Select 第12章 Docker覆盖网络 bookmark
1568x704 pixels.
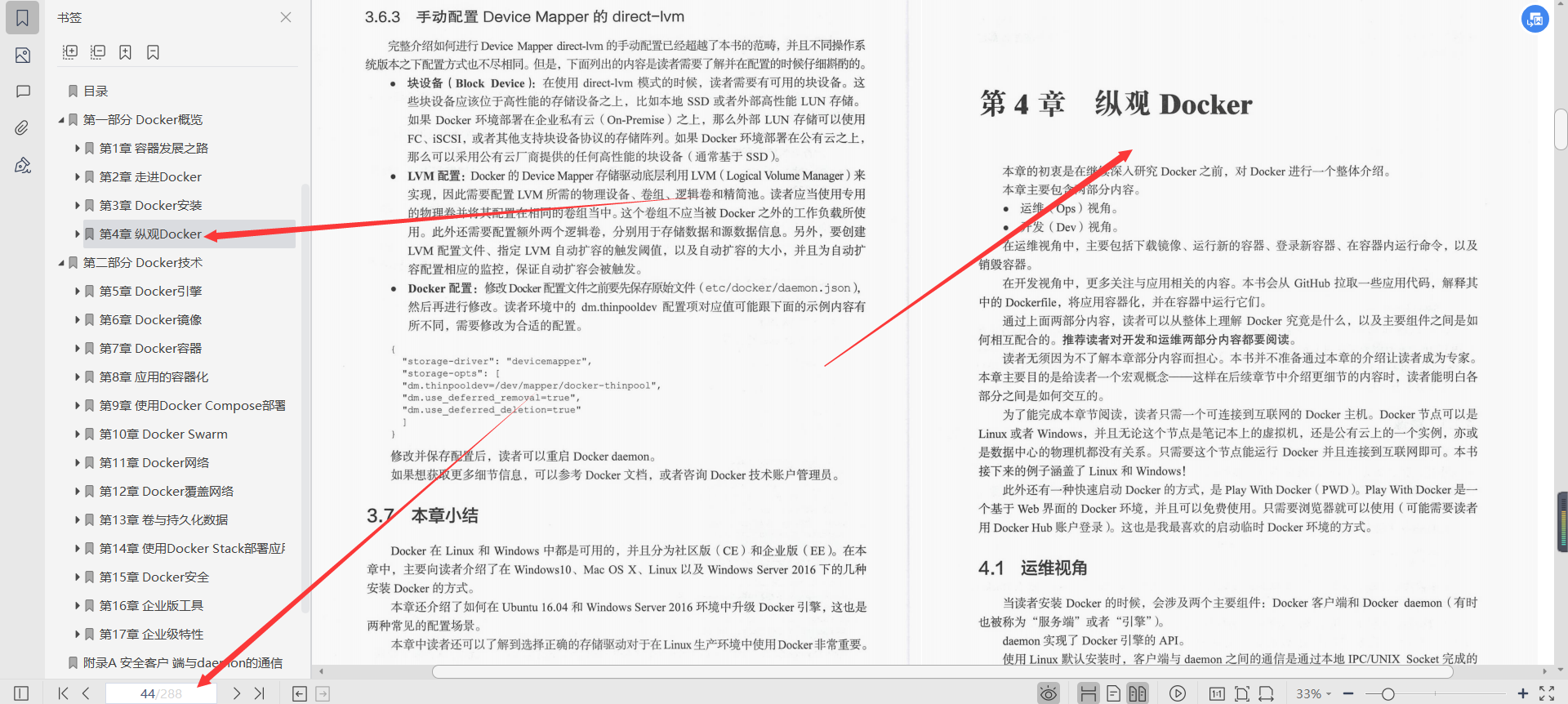(x=167, y=492)
